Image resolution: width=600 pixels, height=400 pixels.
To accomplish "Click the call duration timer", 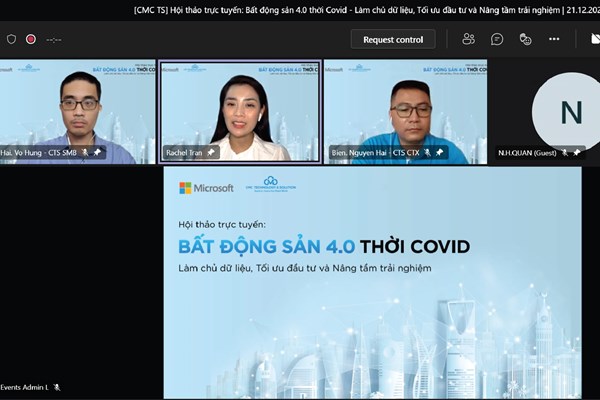I will pos(54,39).
